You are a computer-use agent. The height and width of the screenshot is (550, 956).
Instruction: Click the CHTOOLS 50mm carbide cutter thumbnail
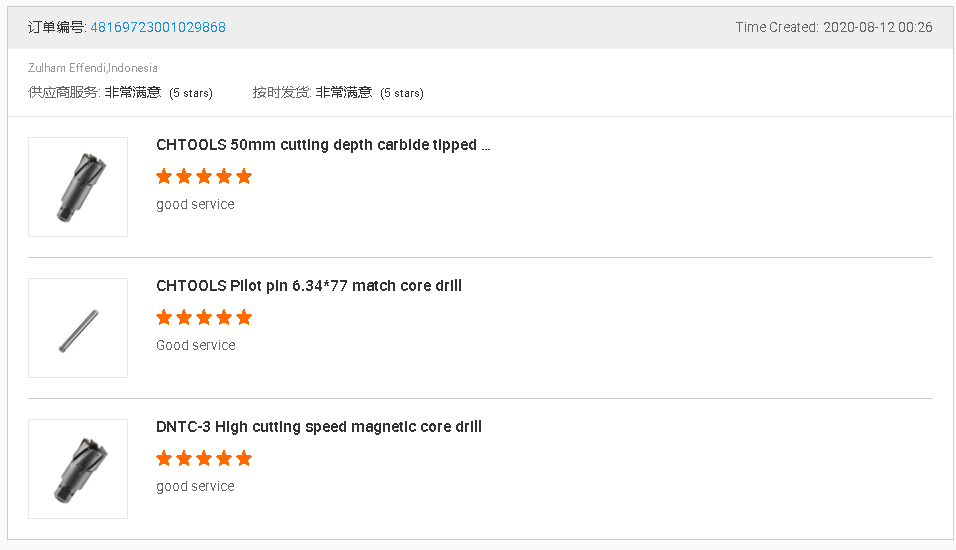[78, 187]
